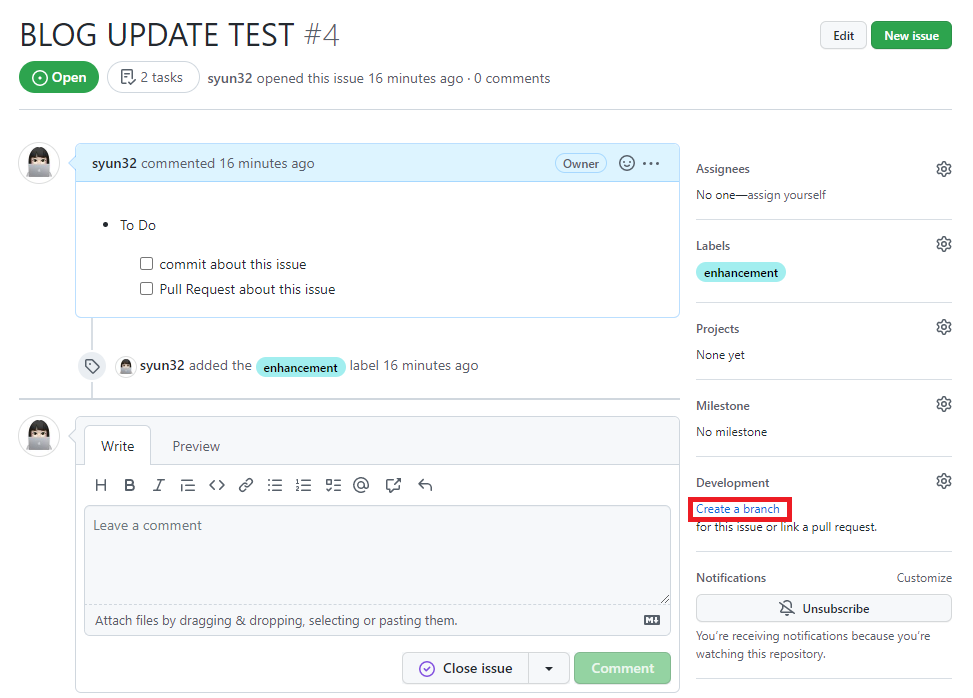Click syun32's avatar beside the first comment
The width and height of the screenshot is (973, 698).
(39, 163)
